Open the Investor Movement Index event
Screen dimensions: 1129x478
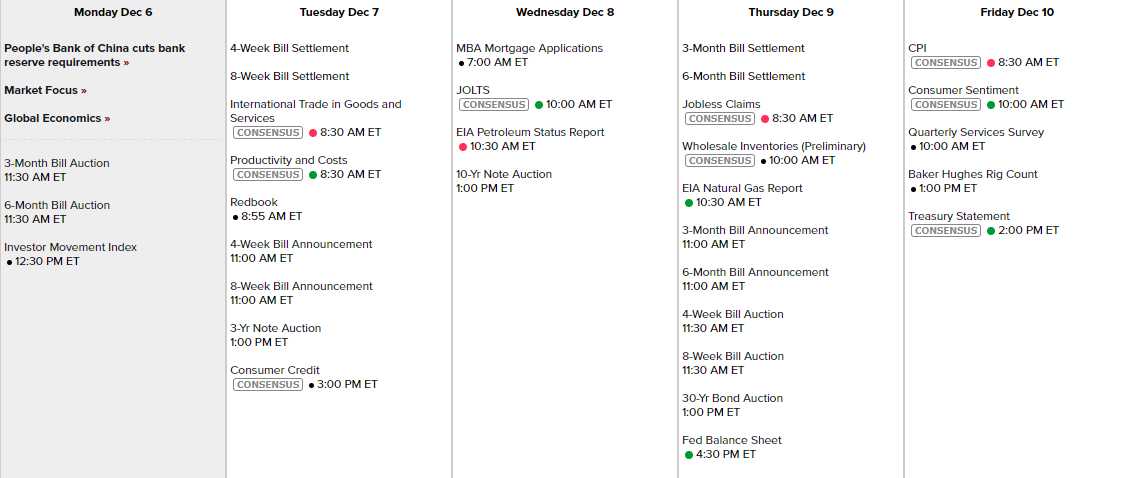coord(70,247)
